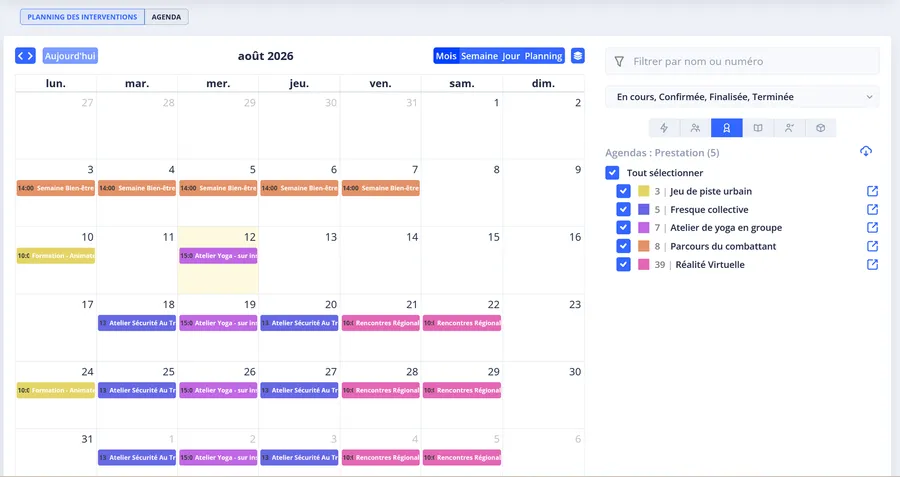This screenshot has height=477, width=900.
Task: Select the highlighted badge Prestation icon
Action: [727, 128]
